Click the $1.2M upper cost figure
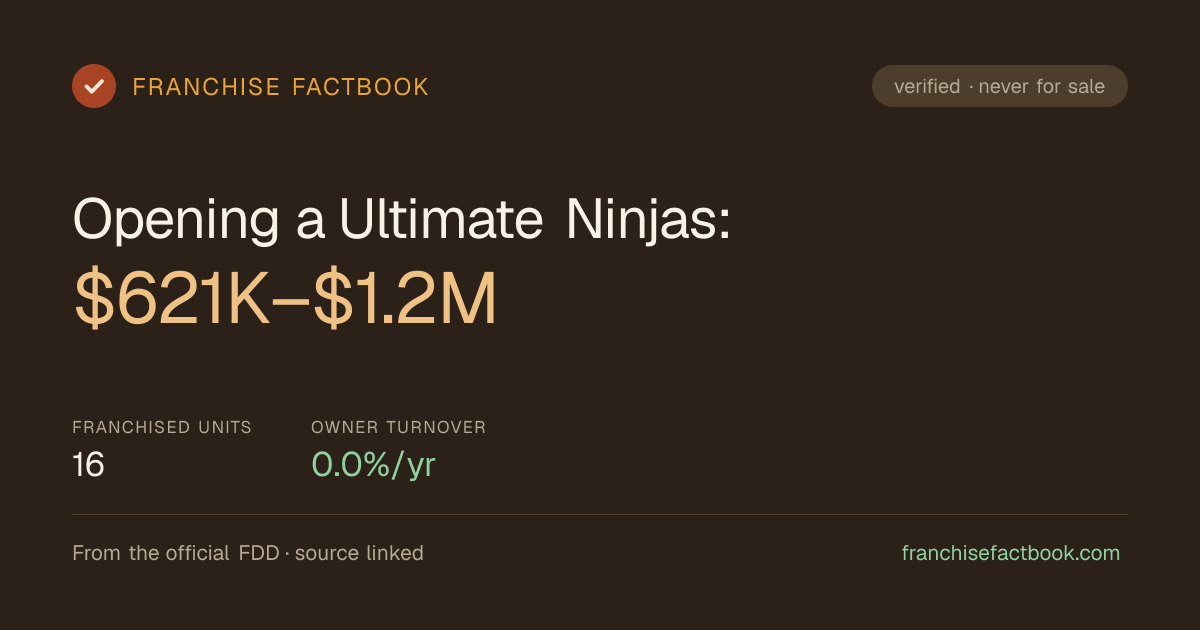This screenshot has height=630, width=1200. (405, 301)
